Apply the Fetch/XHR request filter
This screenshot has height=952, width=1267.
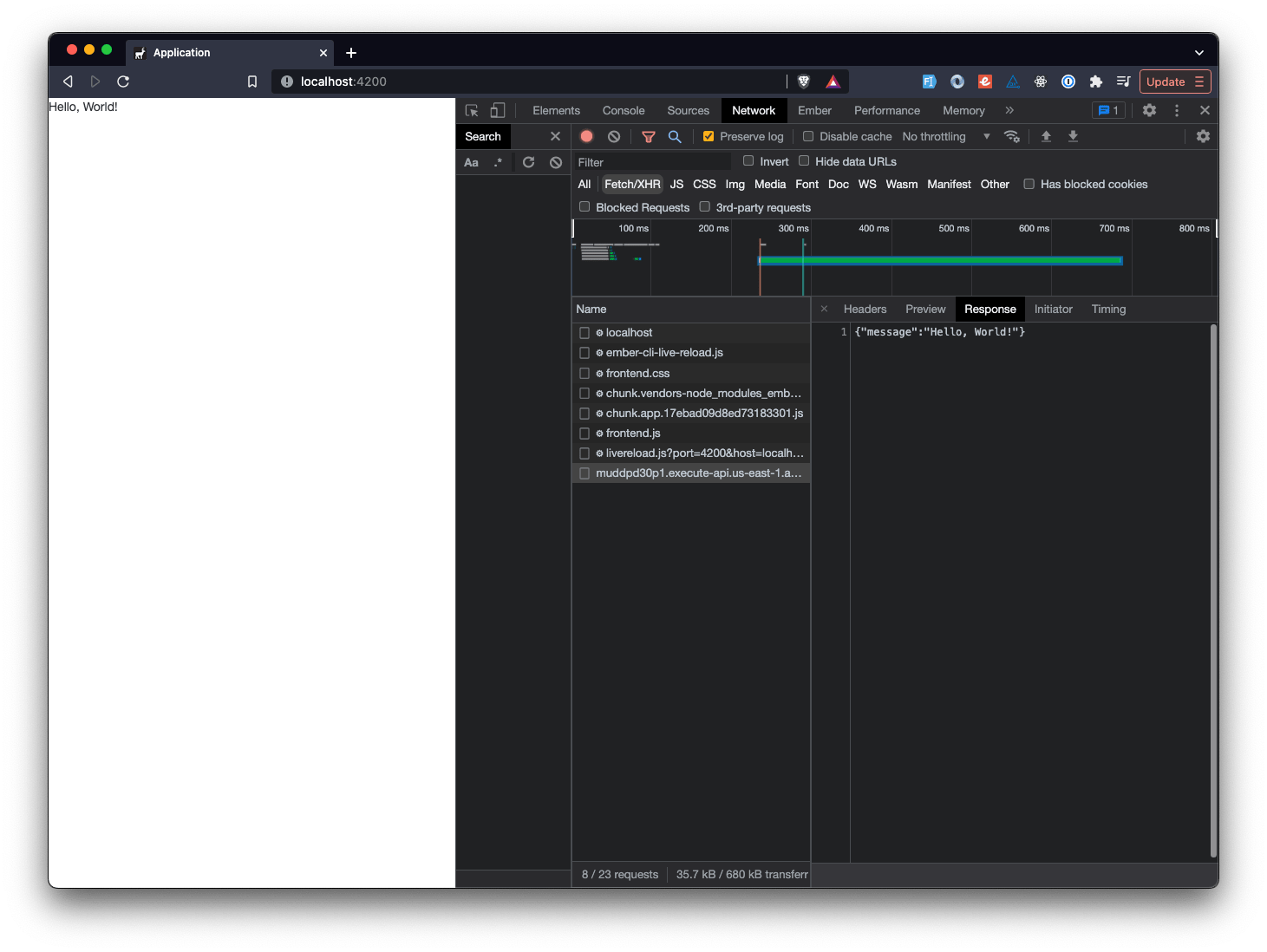(632, 184)
